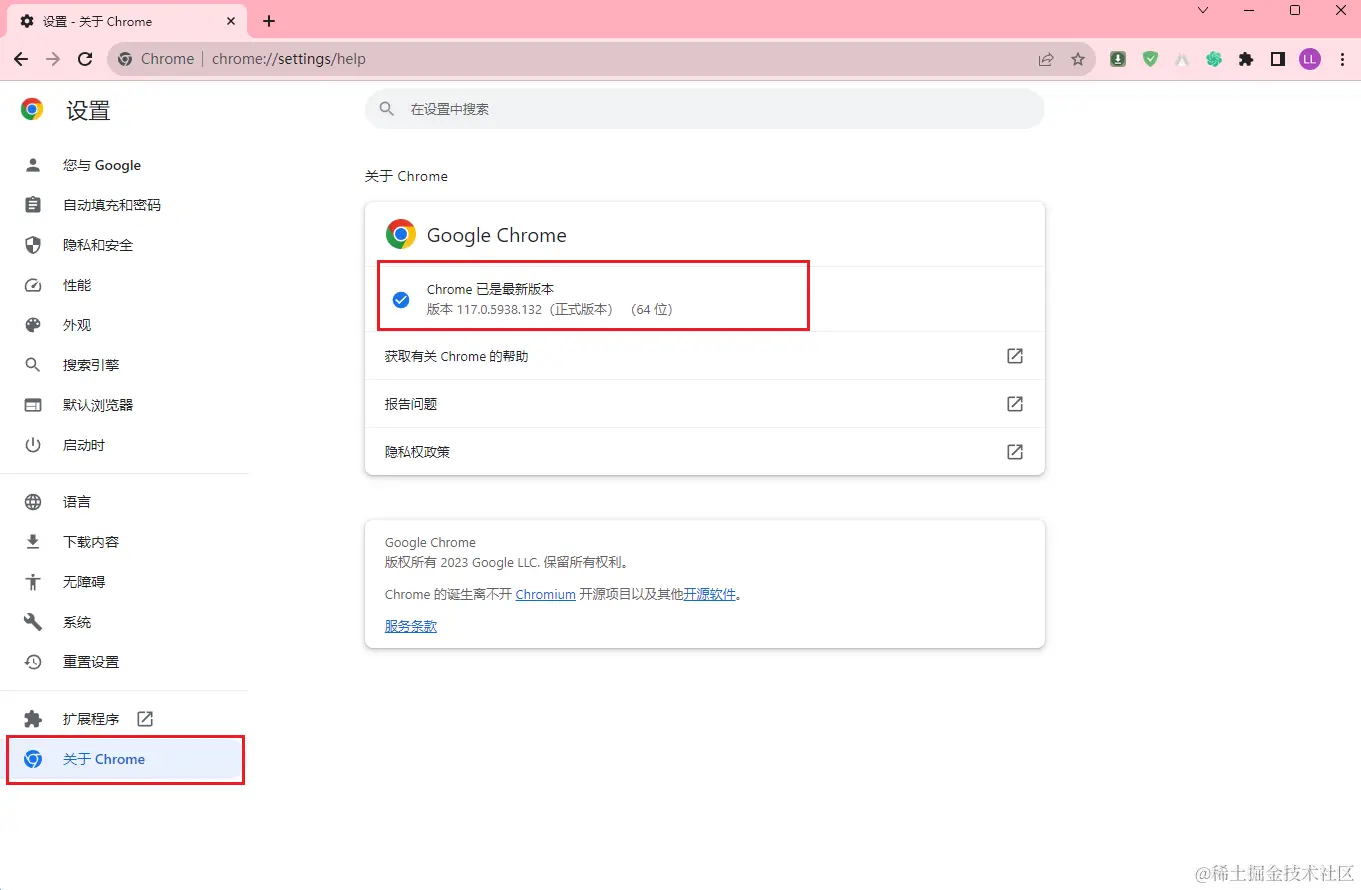Image resolution: width=1361 pixels, height=890 pixels.
Task: Open 启动时 settings section
Action: pyautogui.click(x=124, y=445)
